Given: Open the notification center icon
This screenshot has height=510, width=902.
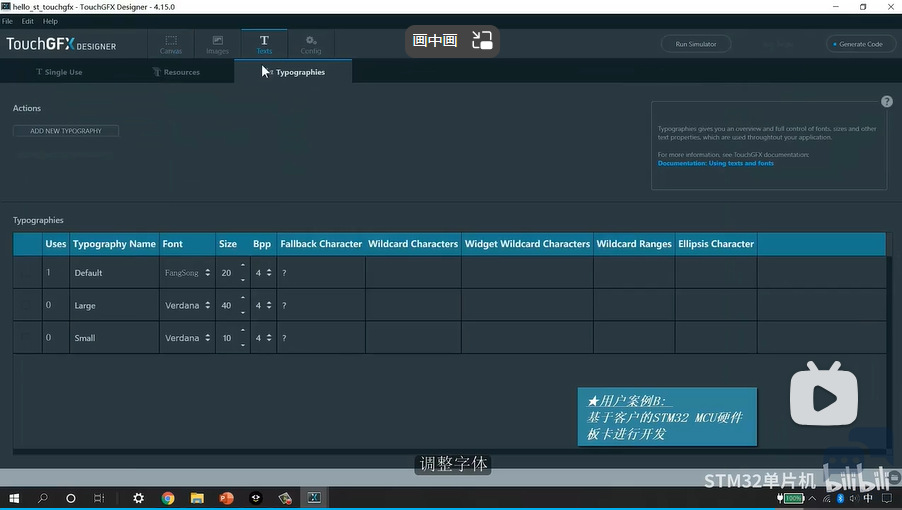Looking at the screenshot, I should (x=886, y=498).
